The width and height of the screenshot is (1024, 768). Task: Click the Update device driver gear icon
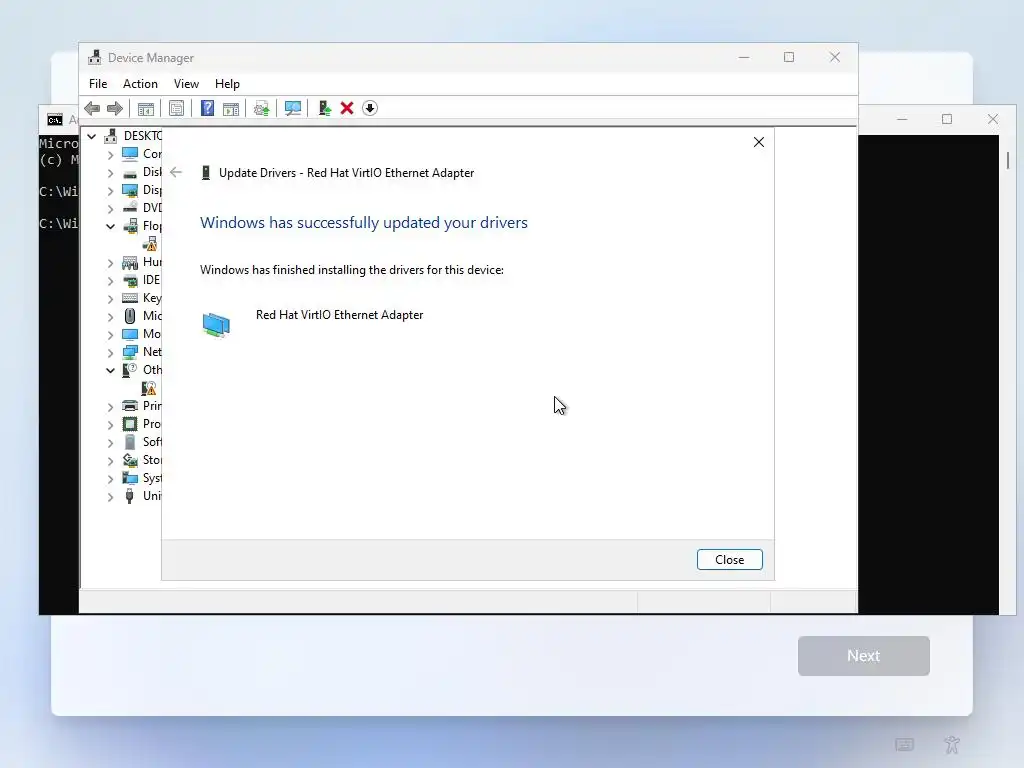tap(261, 108)
